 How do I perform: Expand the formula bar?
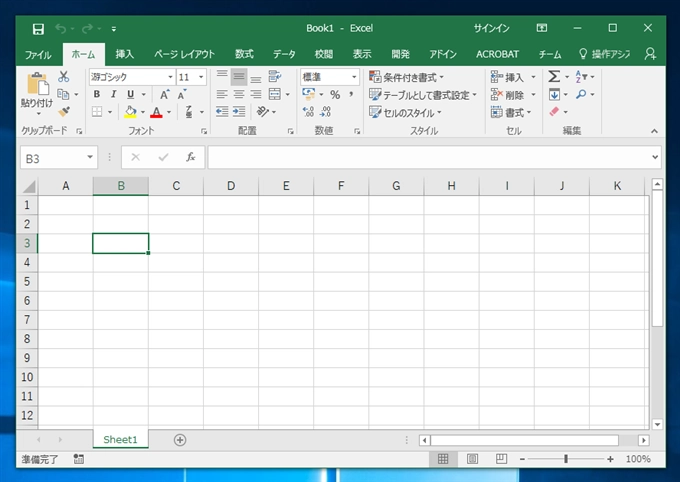click(655, 157)
